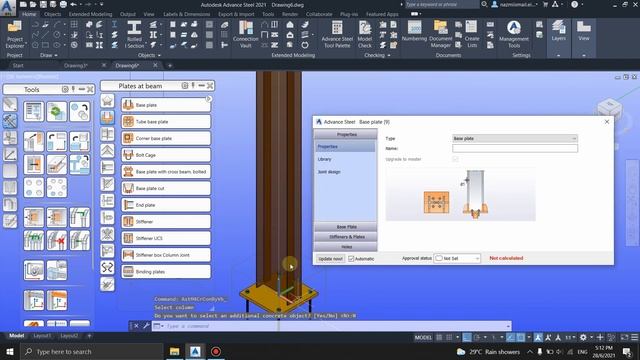
Task: Expand the Checking panel dropdown
Action: 377,55
